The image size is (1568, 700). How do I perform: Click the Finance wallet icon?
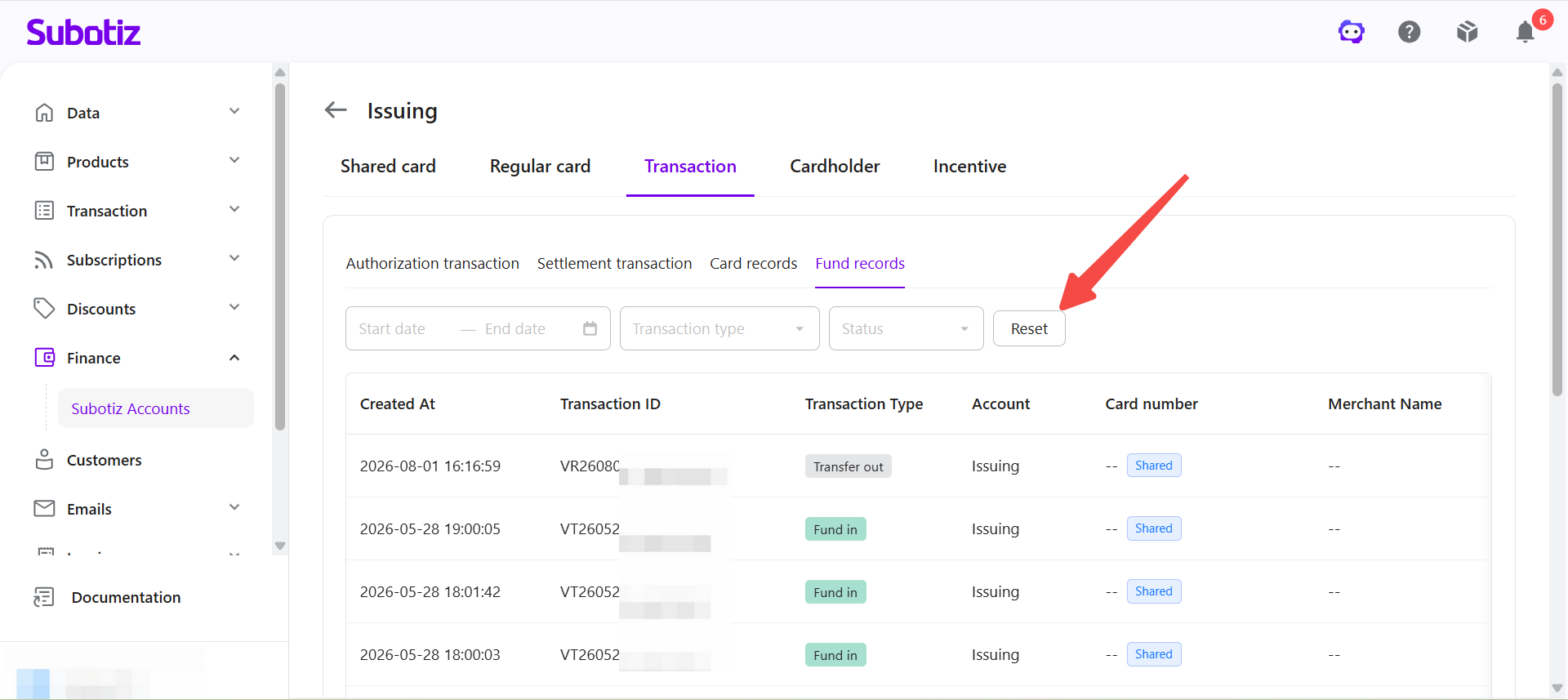[44, 358]
